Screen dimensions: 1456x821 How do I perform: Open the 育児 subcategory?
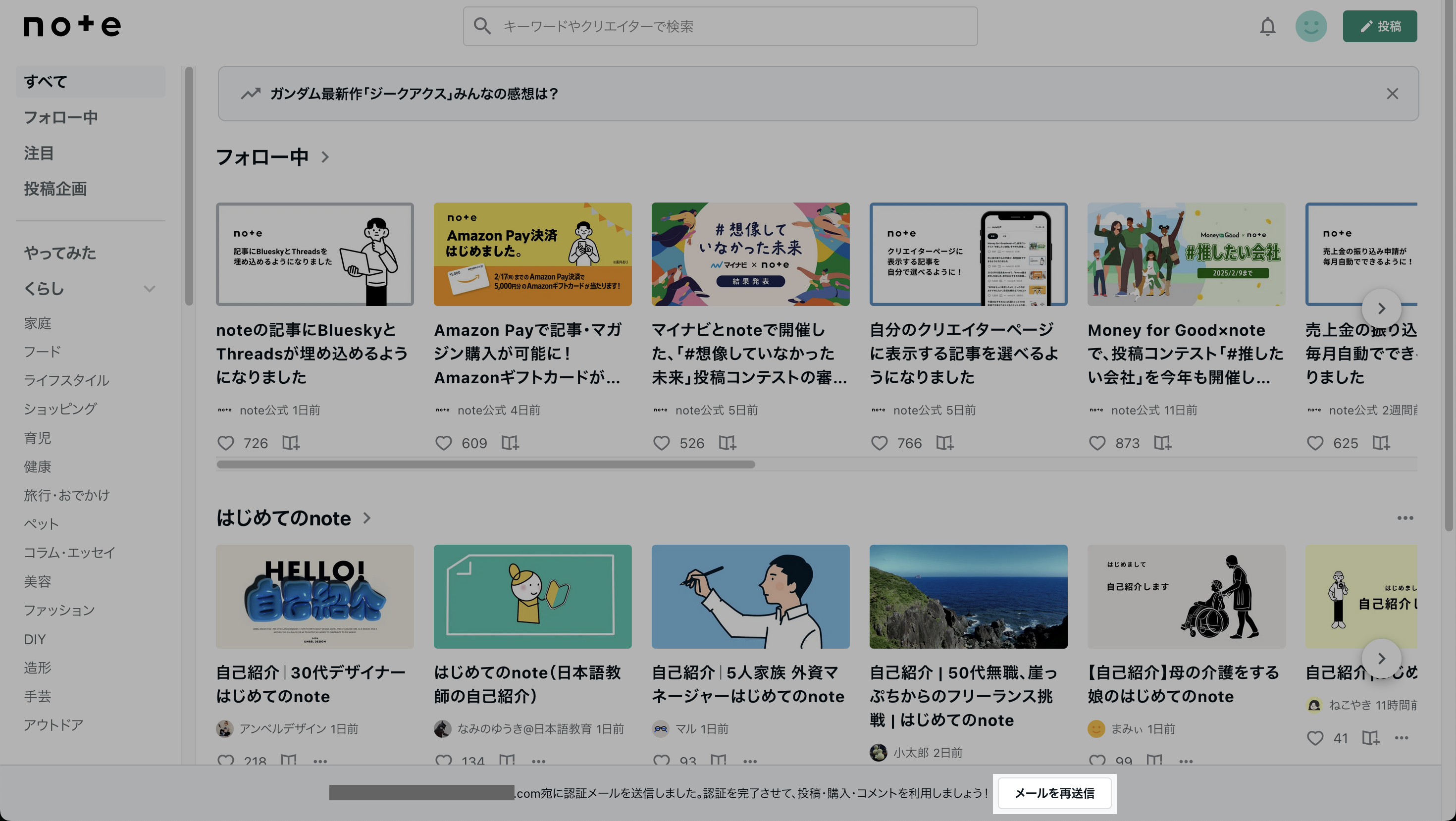tap(37, 438)
